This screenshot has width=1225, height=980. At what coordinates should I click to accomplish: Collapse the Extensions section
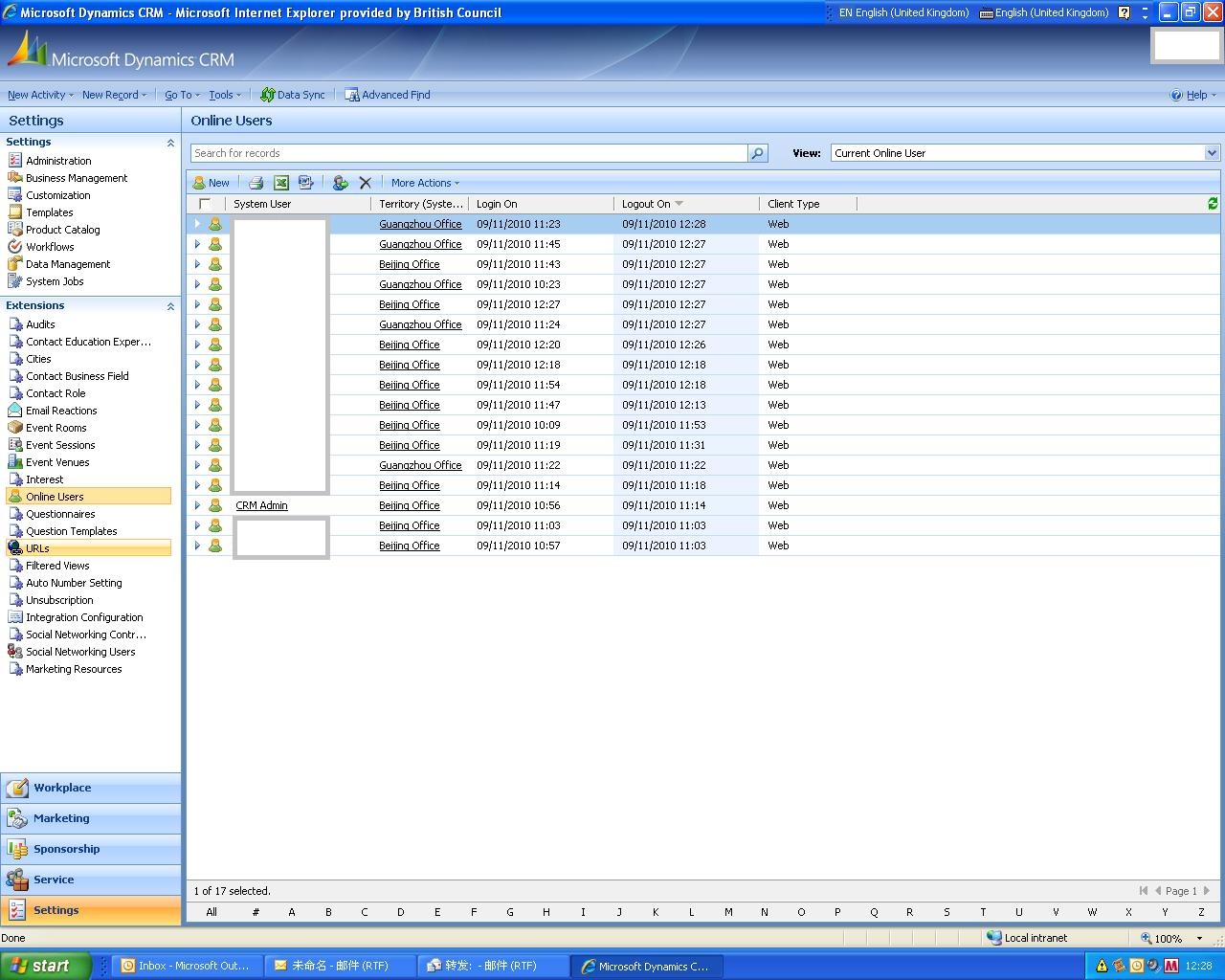click(170, 306)
